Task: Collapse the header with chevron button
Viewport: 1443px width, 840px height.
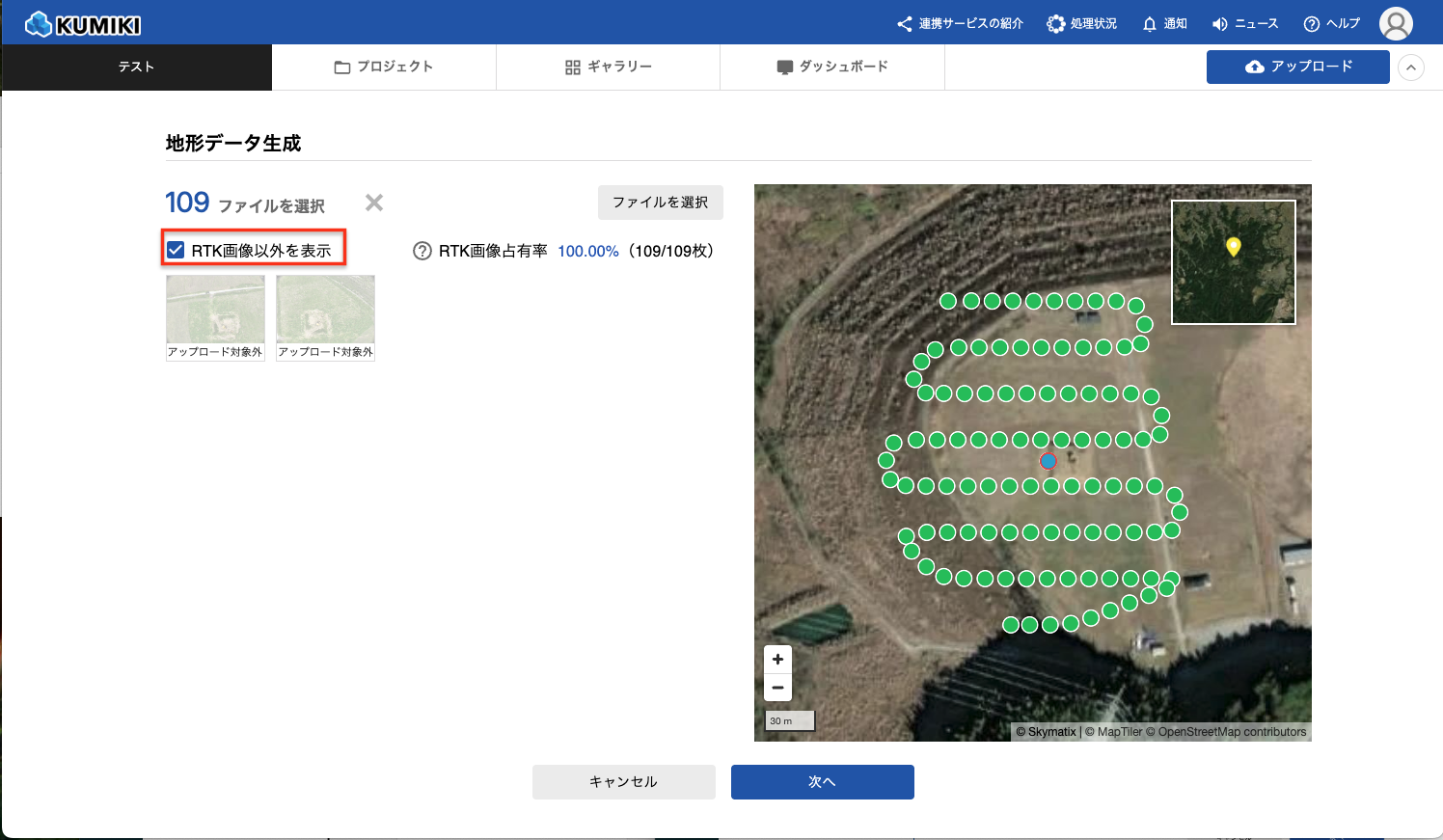Action: pos(1410,68)
